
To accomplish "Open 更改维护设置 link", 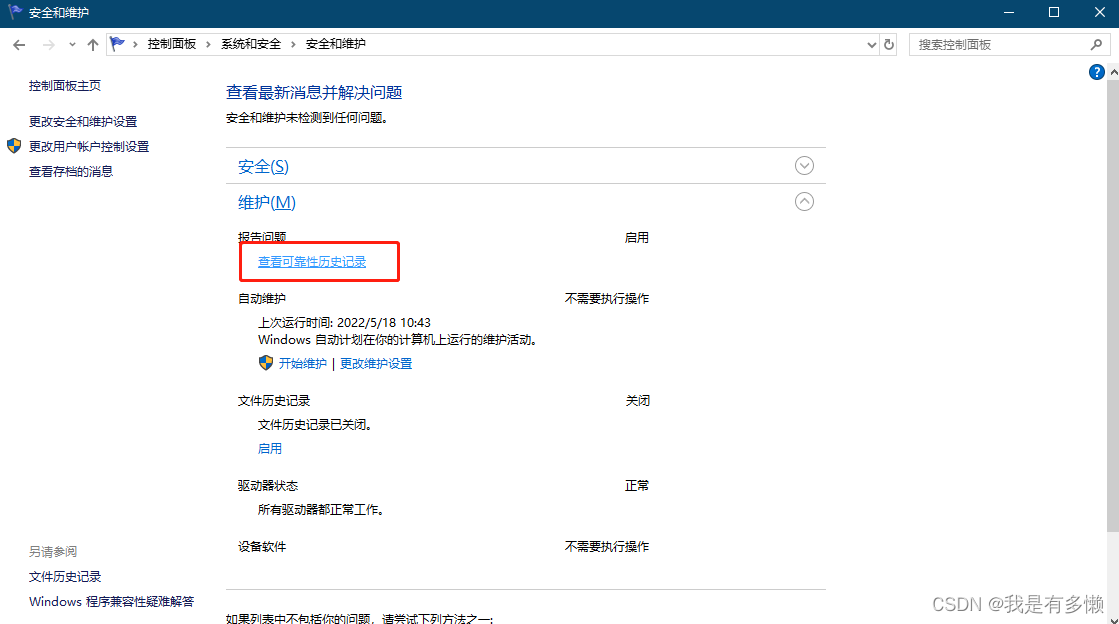I will [x=376, y=363].
